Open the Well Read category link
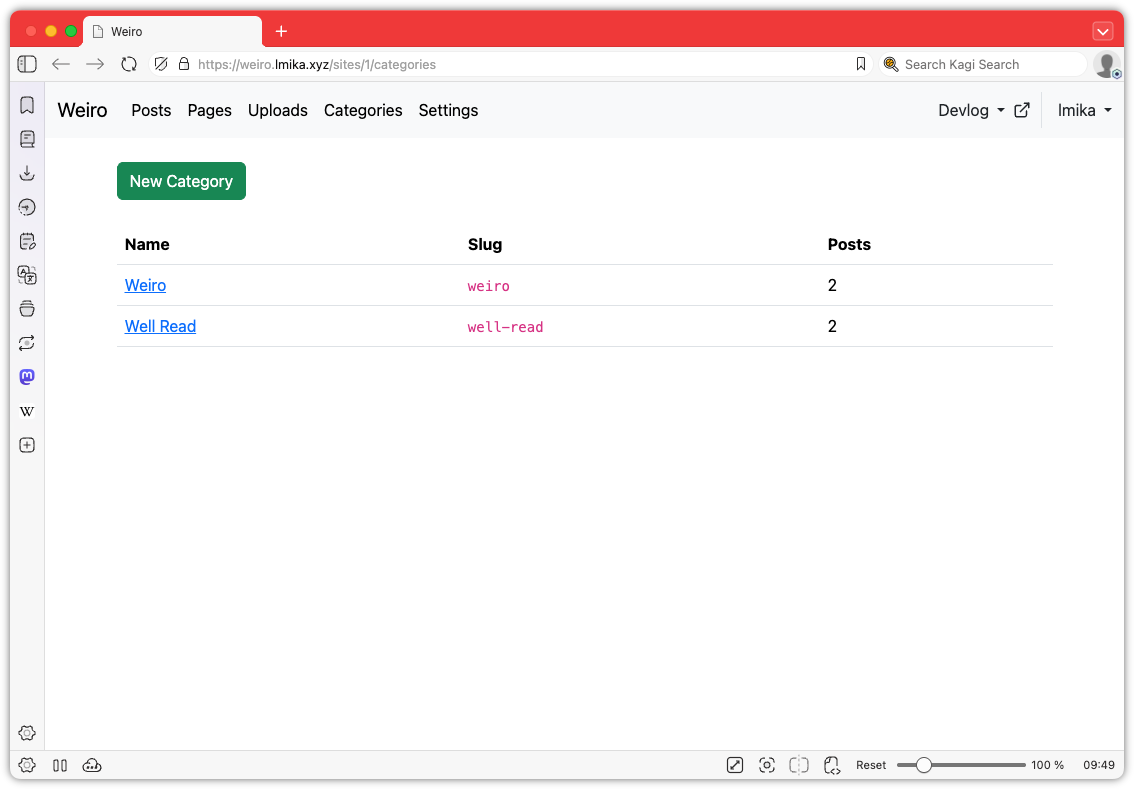1134x789 pixels. (160, 326)
